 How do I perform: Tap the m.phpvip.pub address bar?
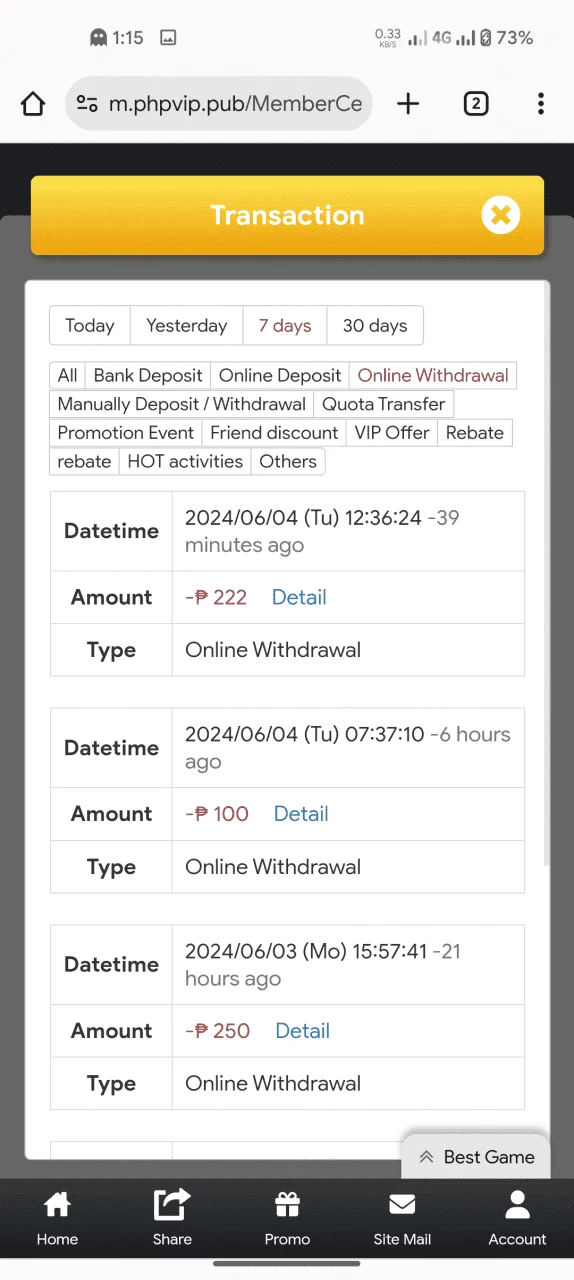(x=219, y=104)
